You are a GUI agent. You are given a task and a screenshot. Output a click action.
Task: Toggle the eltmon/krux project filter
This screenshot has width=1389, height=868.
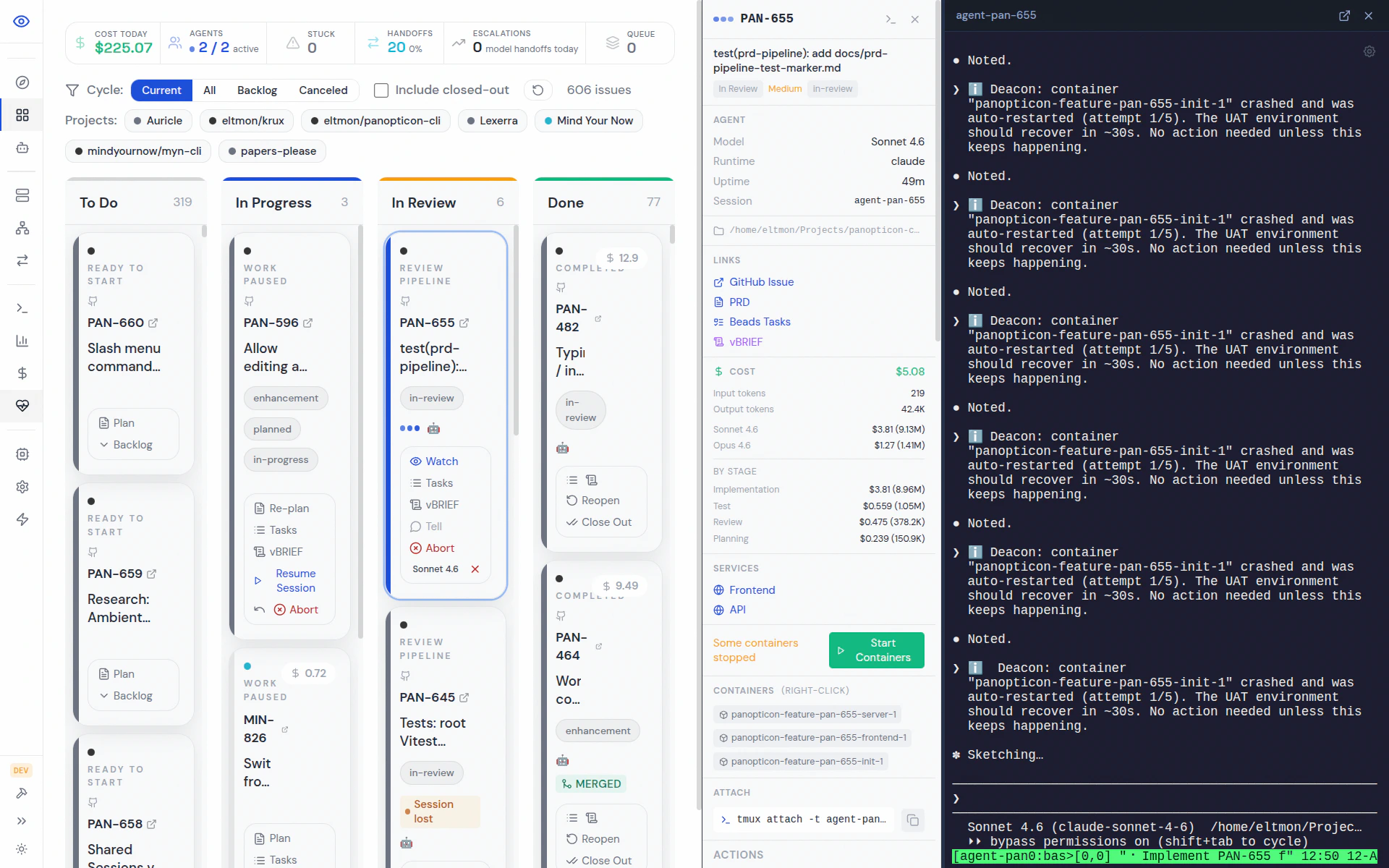[246, 121]
